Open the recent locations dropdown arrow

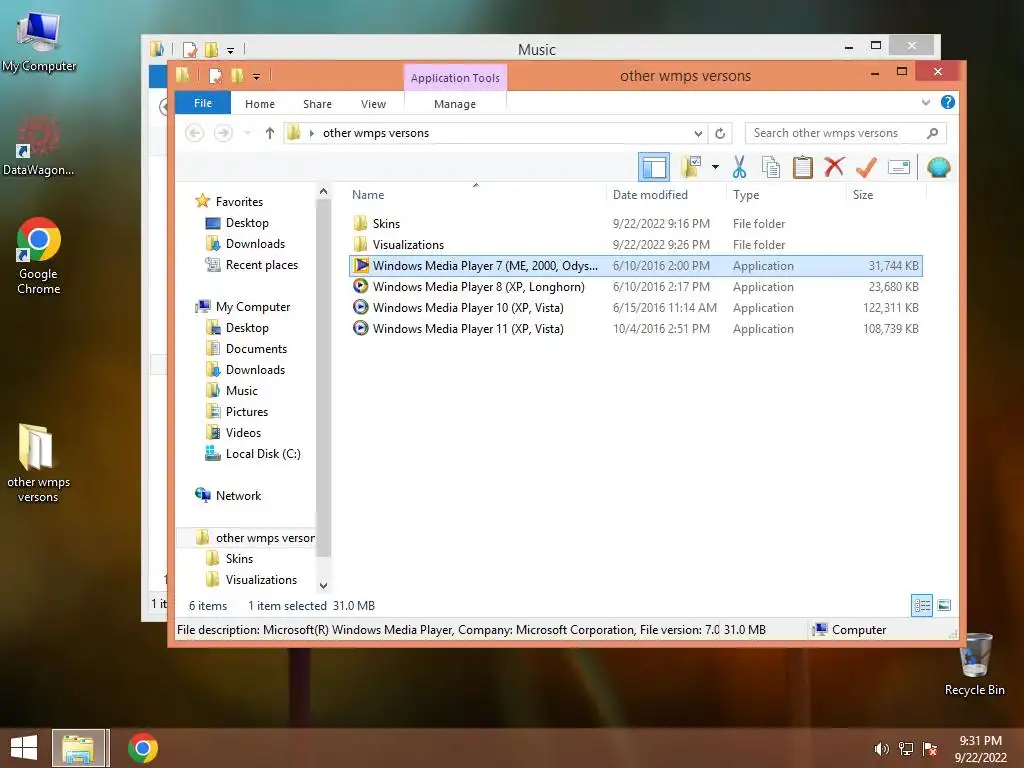(x=248, y=133)
